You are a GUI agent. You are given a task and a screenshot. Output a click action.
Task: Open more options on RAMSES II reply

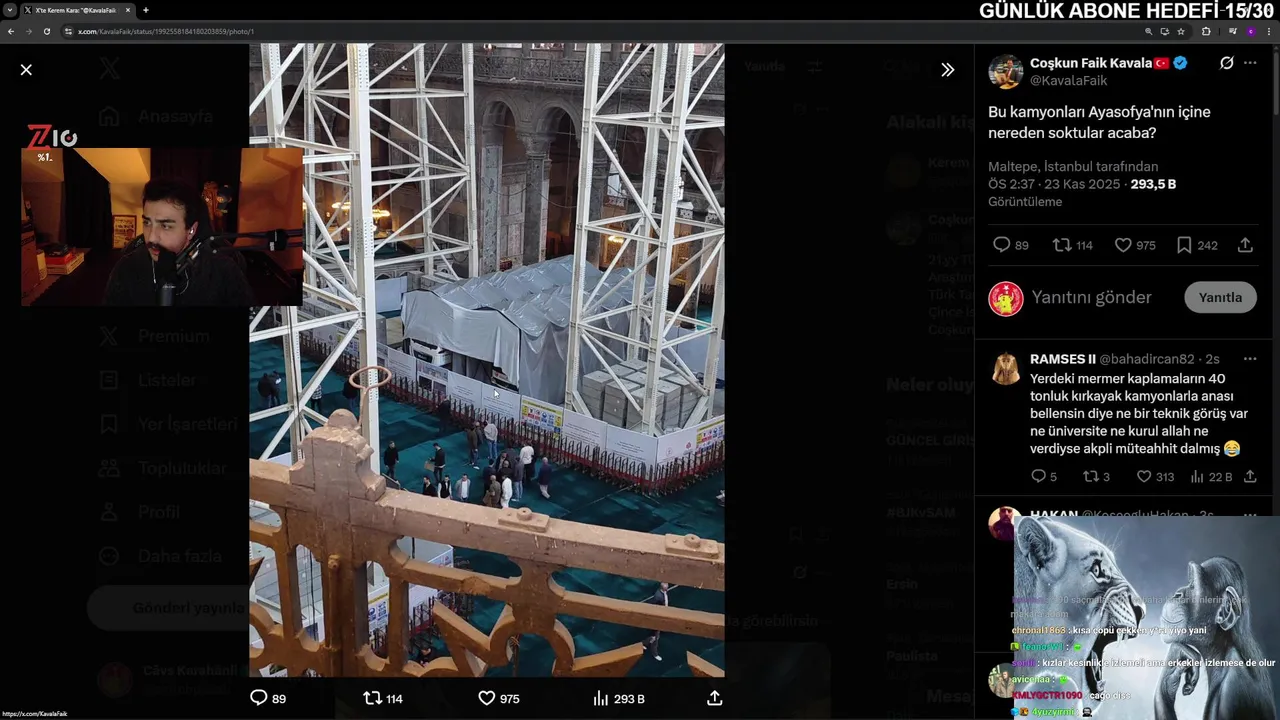point(1250,359)
